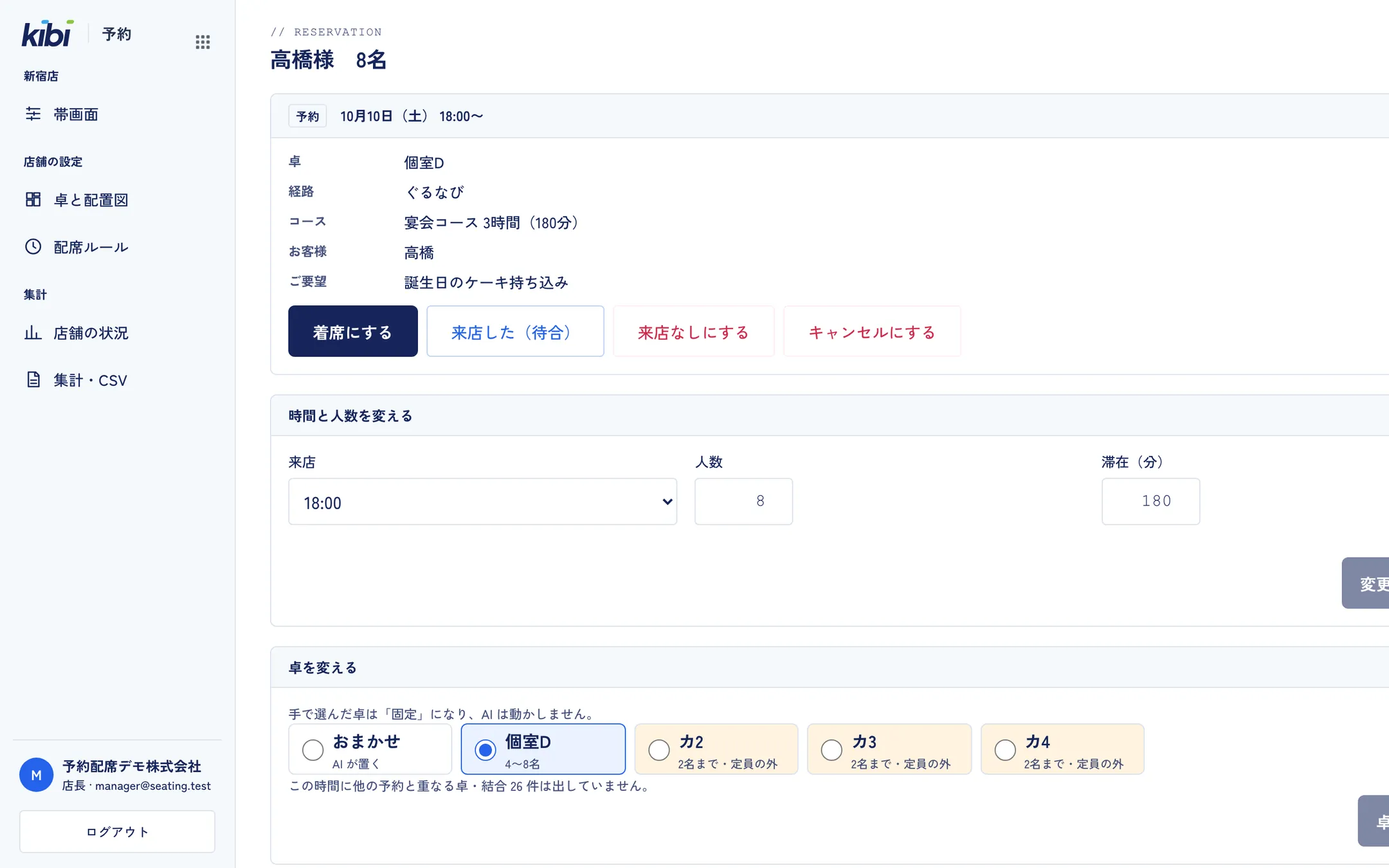Click the 10月10日（土）18:00〜 date text
This screenshot has height=868, width=1389.
412,116
